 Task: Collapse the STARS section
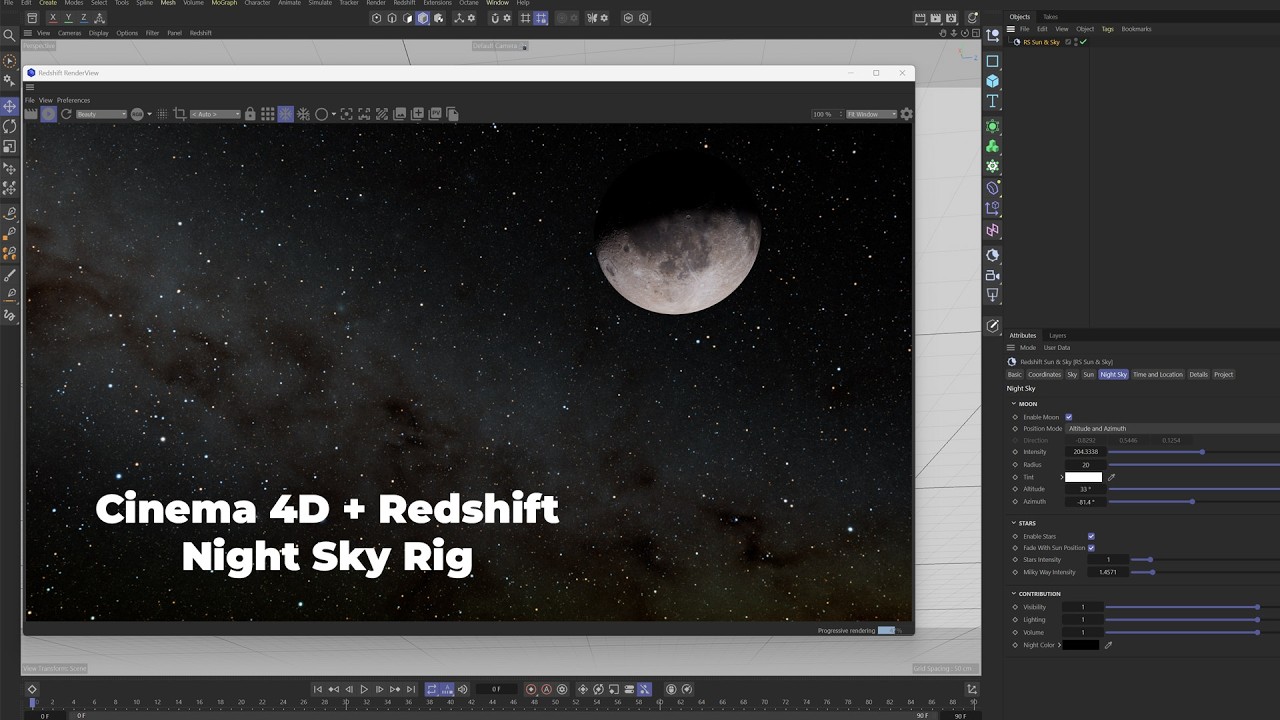[1013, 523]
